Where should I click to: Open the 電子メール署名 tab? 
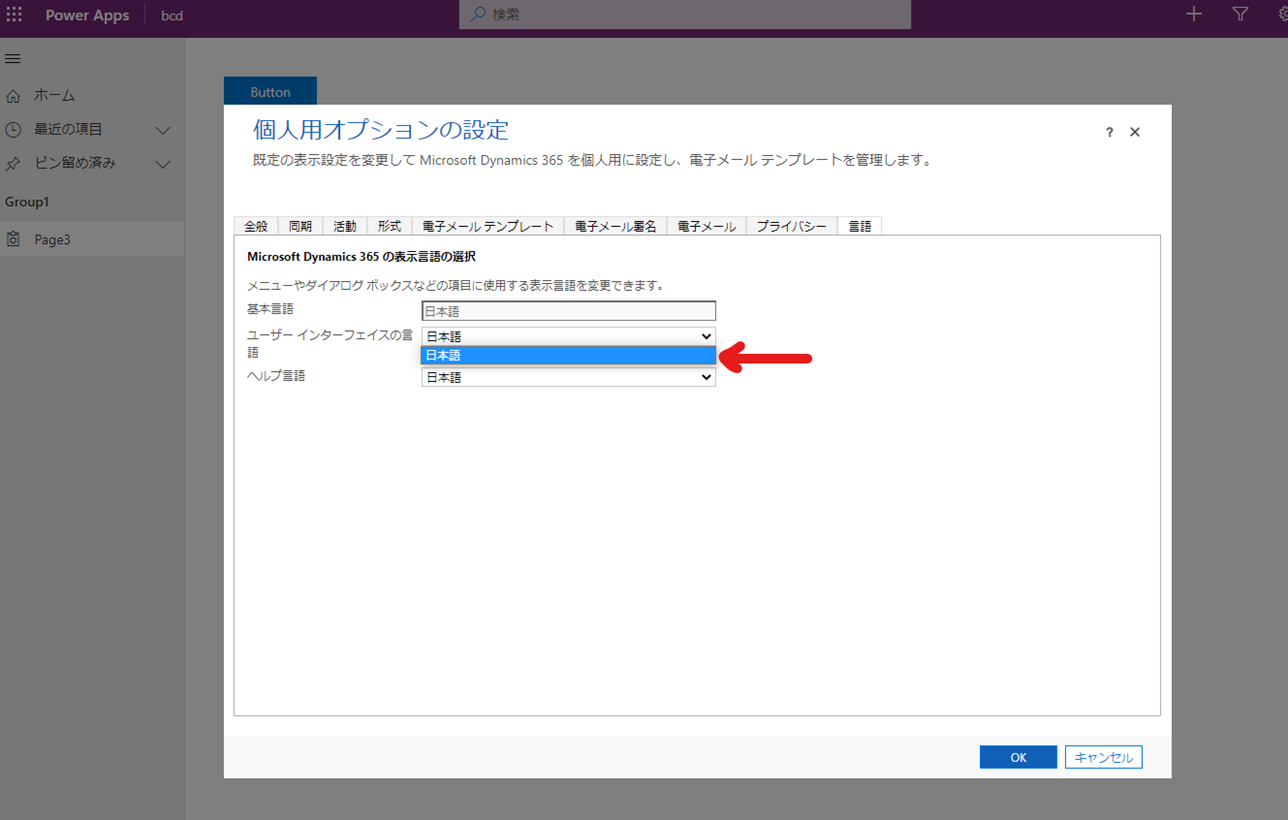coord(616,226)
